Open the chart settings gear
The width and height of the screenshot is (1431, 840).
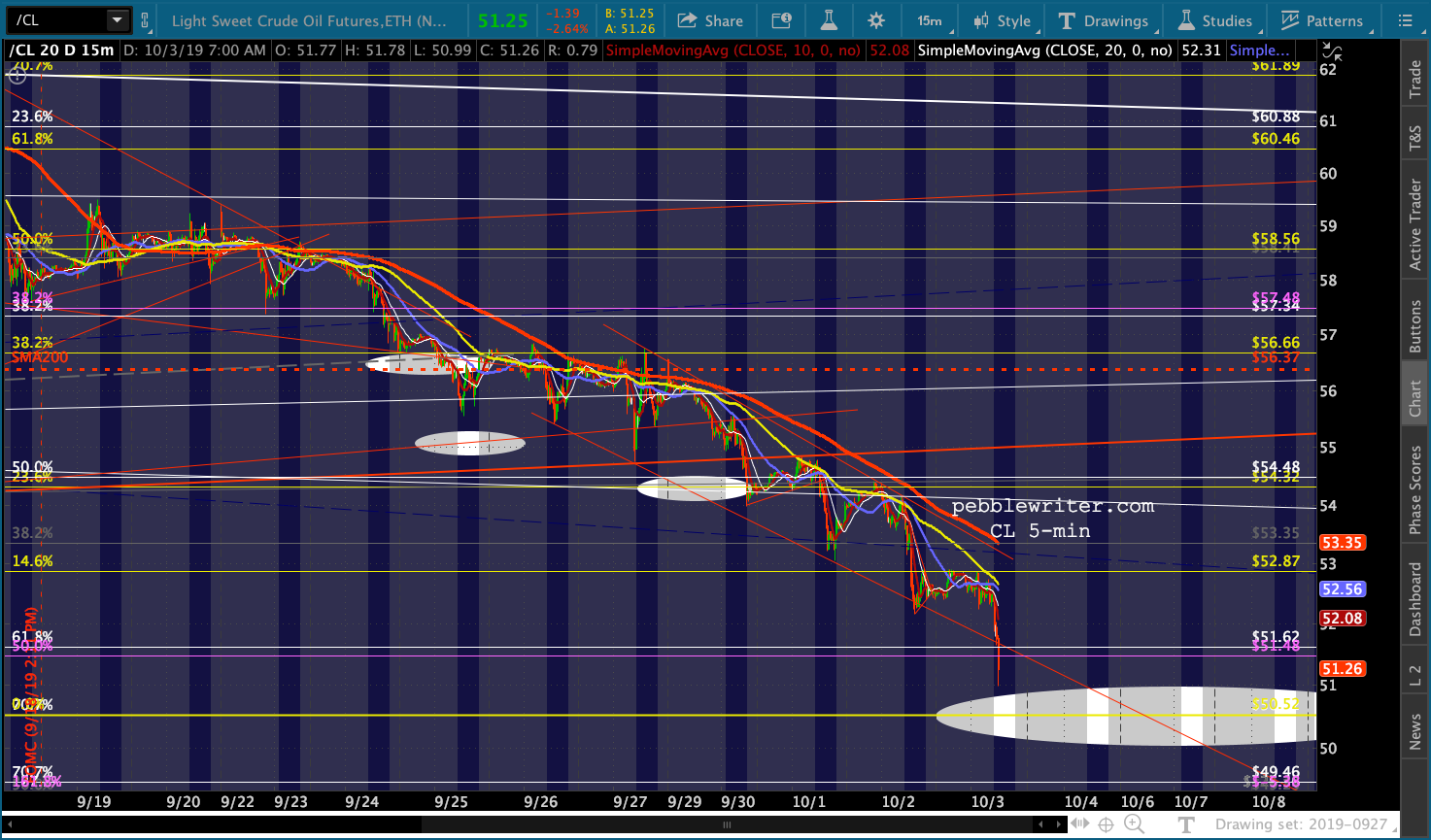point(876,20)
